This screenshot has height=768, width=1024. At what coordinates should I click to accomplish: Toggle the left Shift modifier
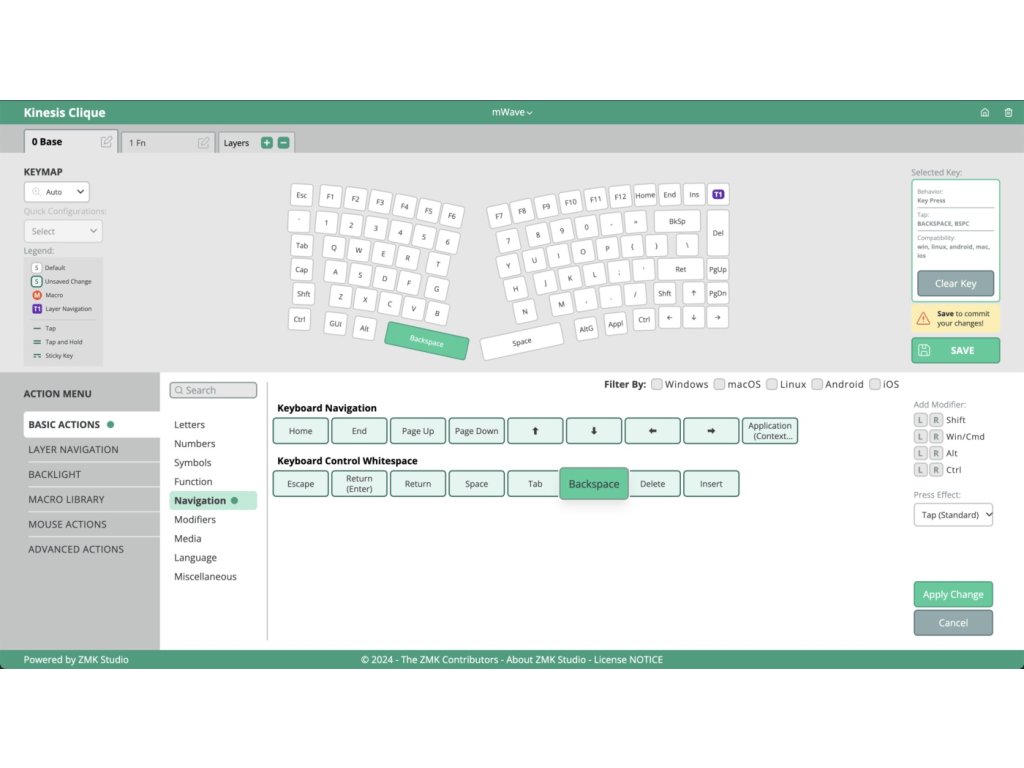tap(920, 420)
